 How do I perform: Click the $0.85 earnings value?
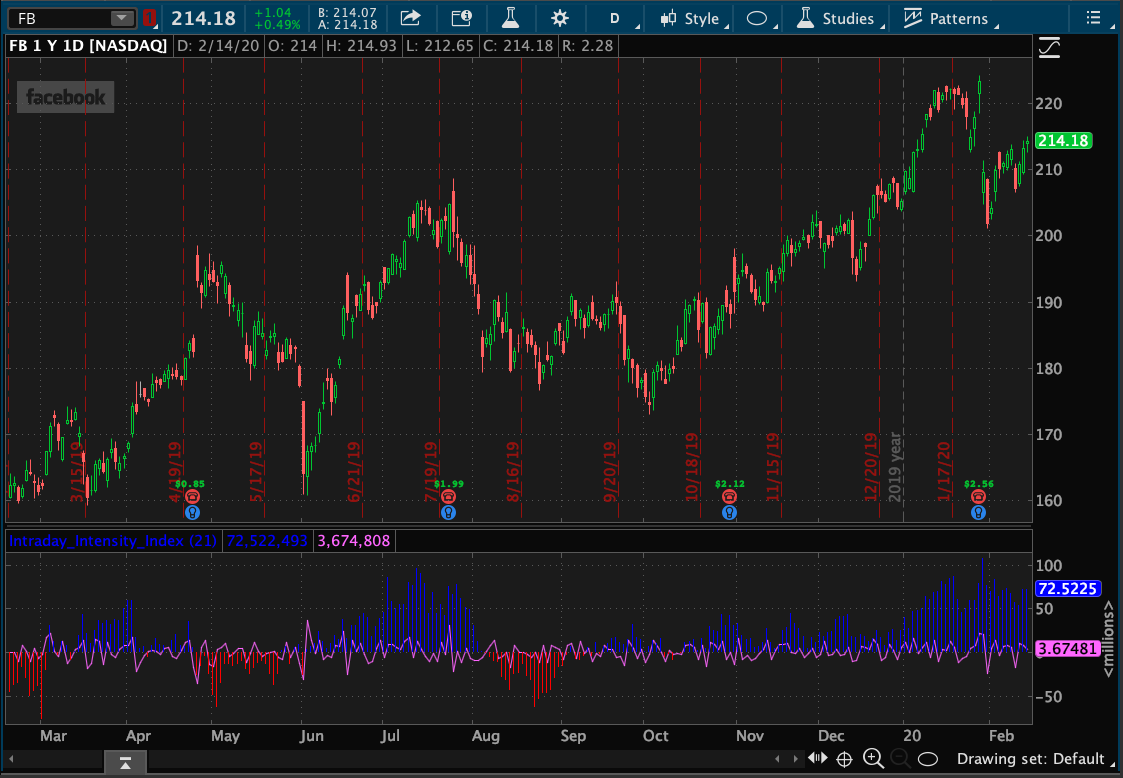(x=190, y=484)
